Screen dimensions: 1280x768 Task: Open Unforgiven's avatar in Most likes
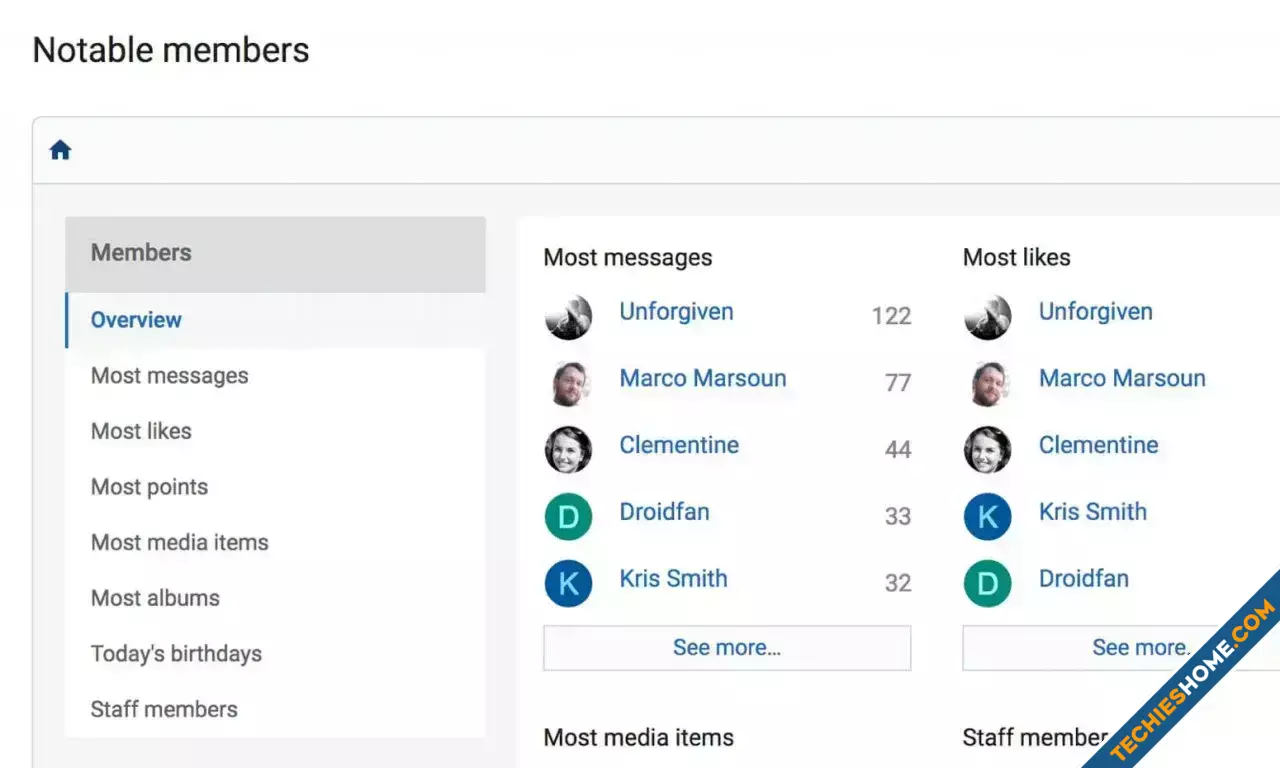988,317
